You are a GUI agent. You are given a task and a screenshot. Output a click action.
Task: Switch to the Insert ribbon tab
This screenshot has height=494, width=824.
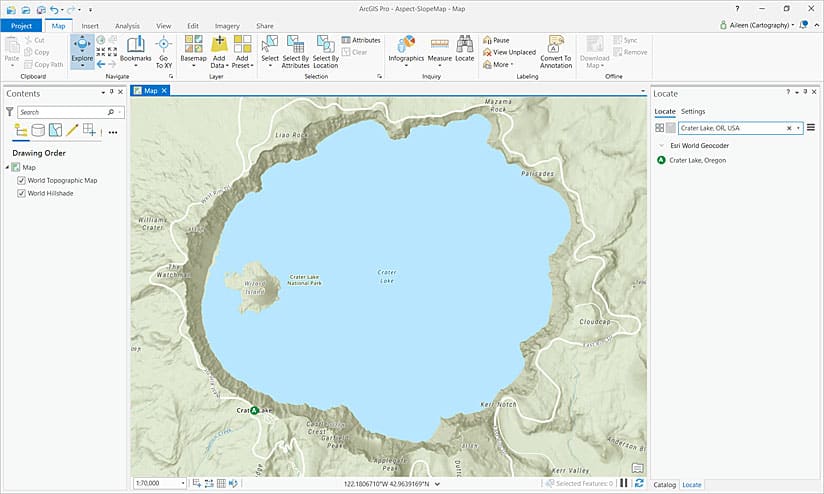pyautogui.click(x=90, y=26)
